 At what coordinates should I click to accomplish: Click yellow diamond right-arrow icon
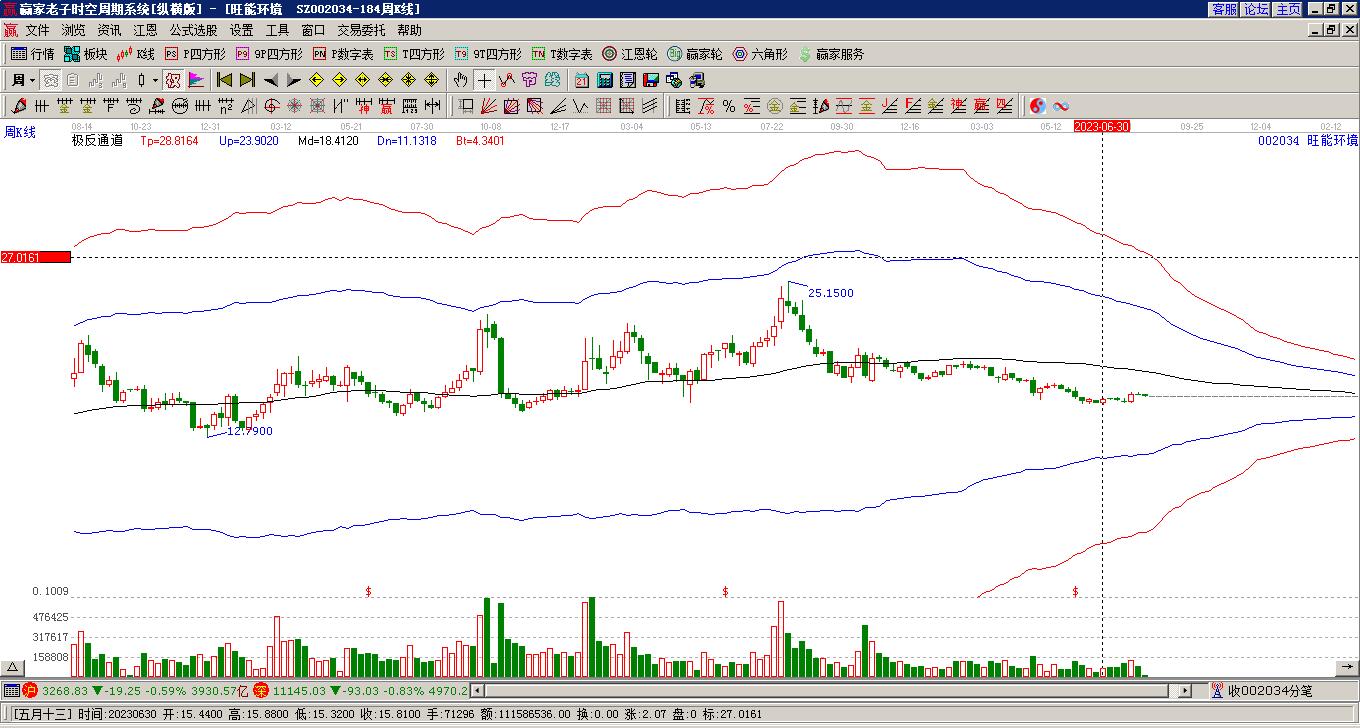click(x=340, y=80)
